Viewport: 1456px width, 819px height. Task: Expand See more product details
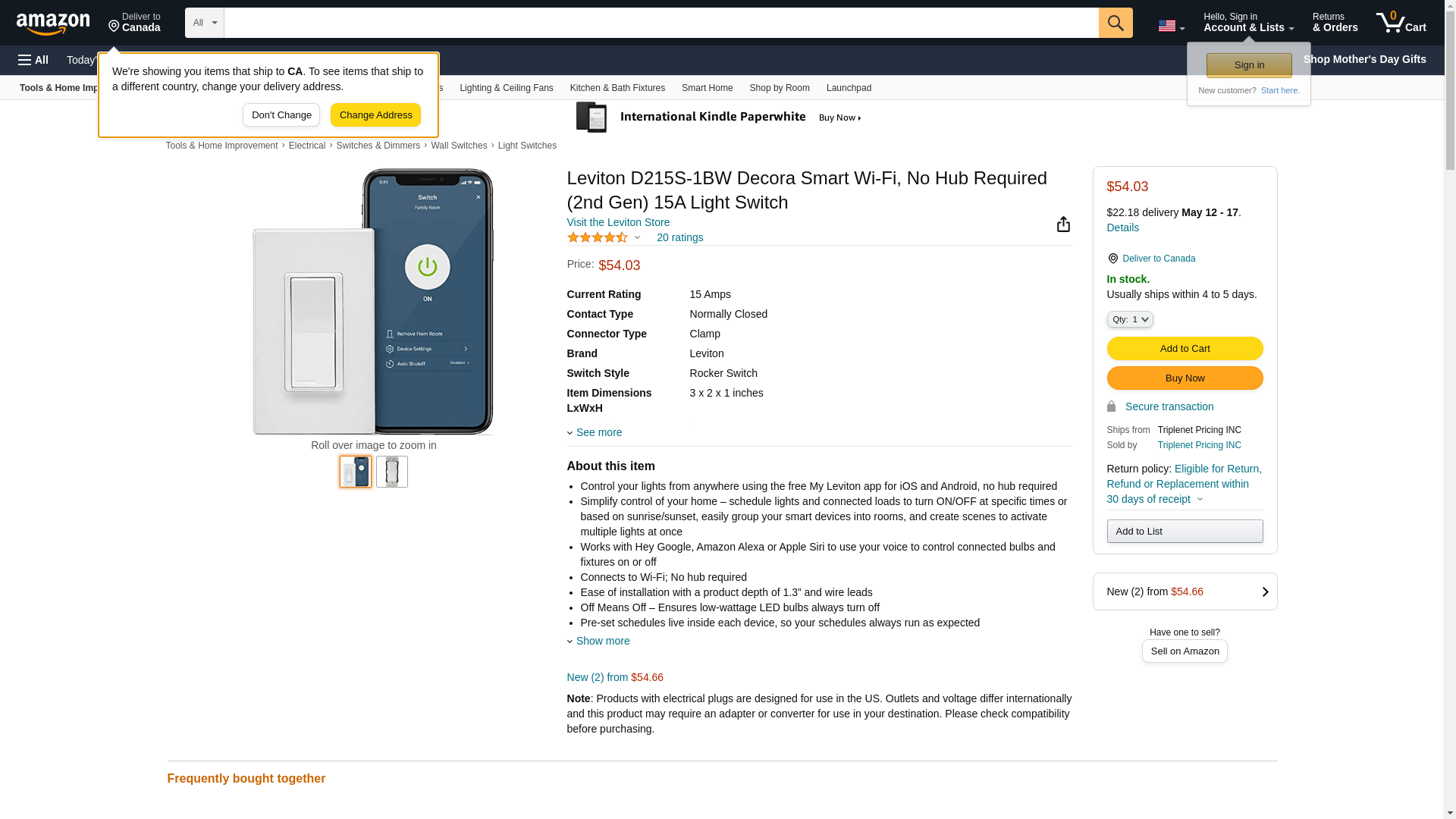click(x=598, y=432)
